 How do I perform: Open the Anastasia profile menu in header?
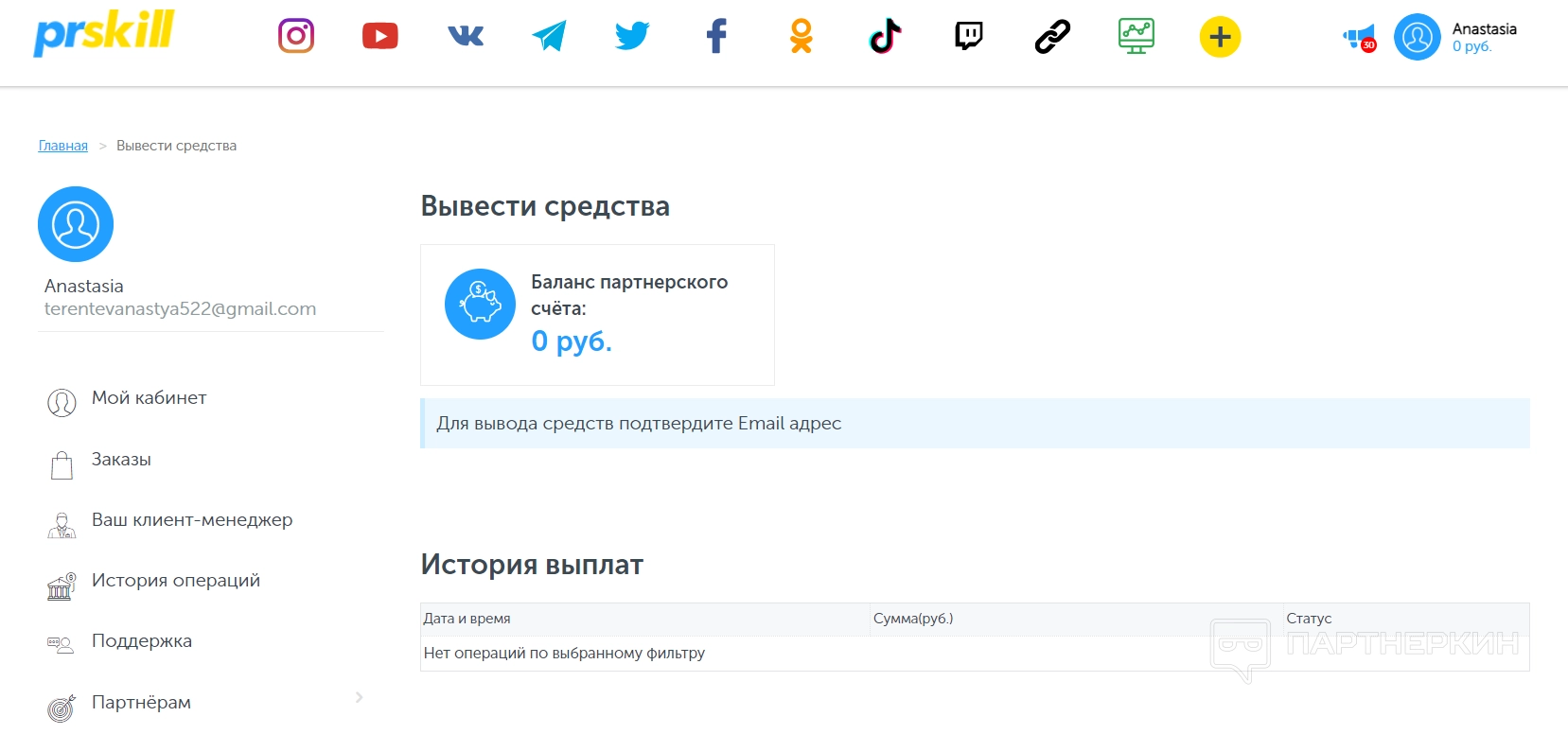(1457, 37)
